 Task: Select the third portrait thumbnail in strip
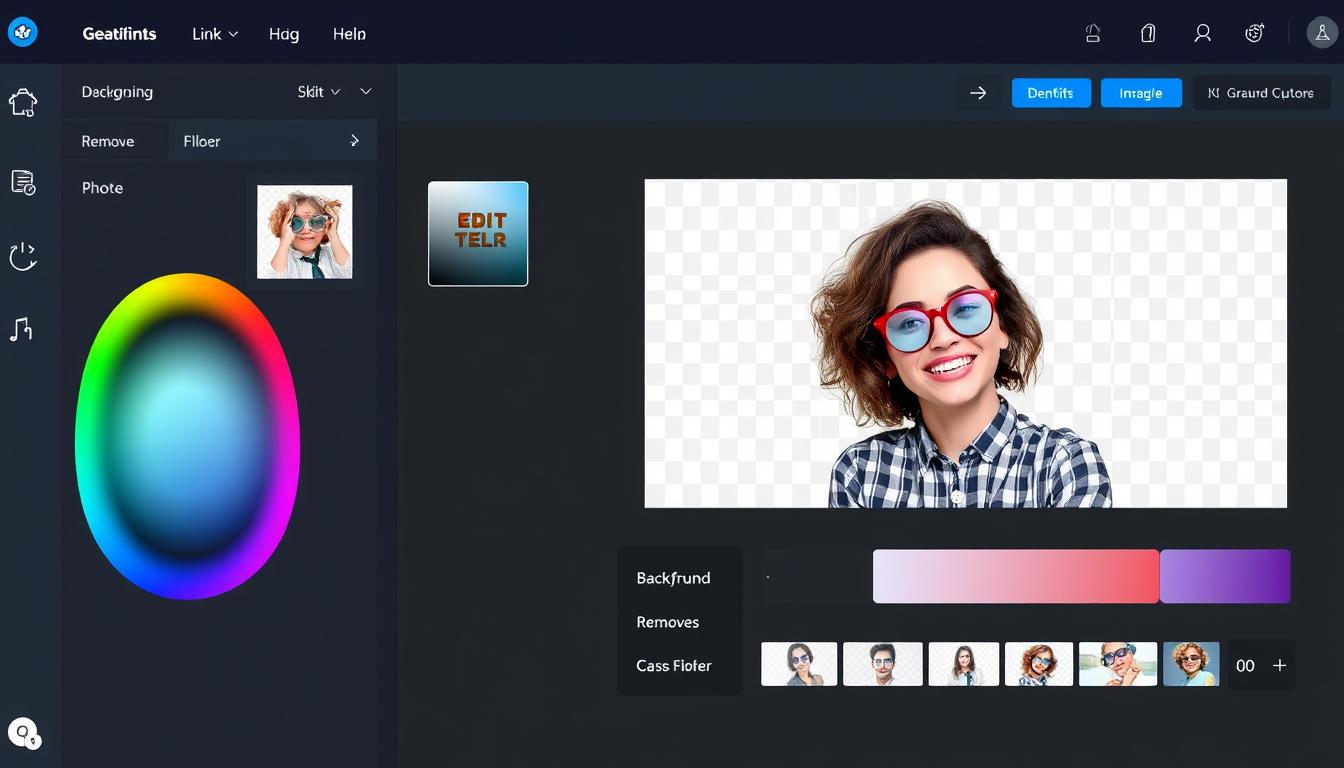point(963,664)
